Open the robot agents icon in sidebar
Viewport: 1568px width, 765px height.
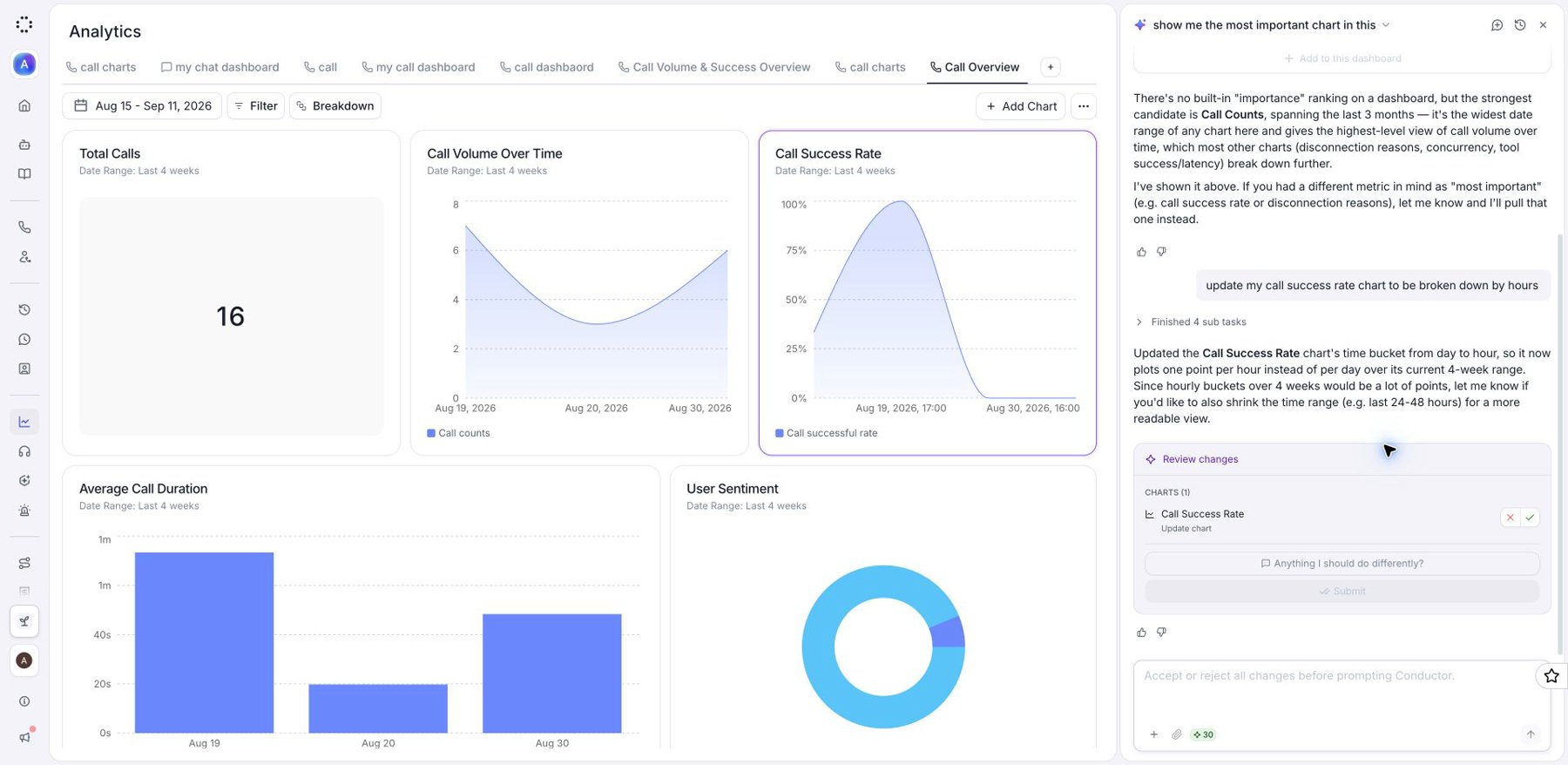coord(24,145)
